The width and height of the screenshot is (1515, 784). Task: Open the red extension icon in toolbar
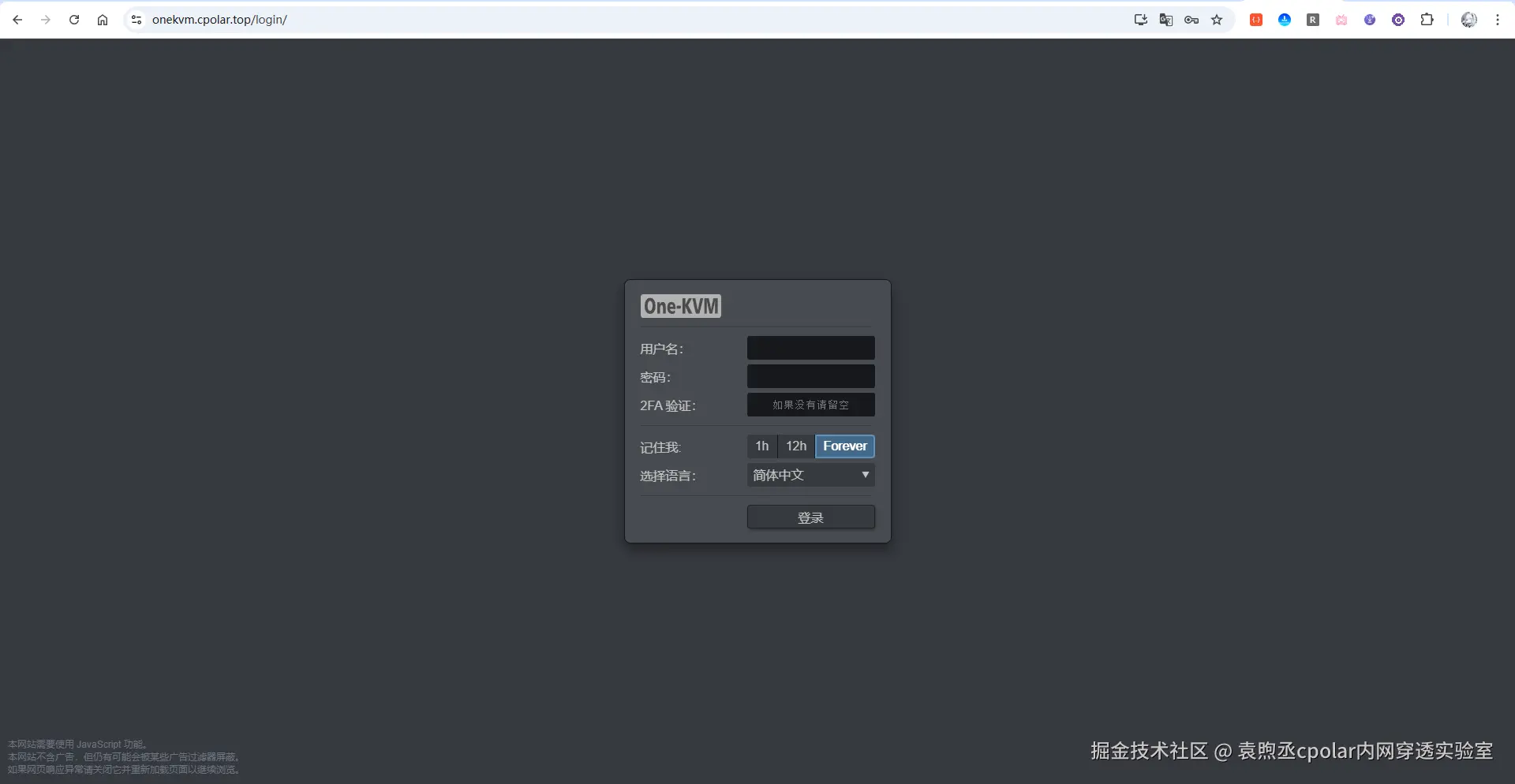click(x=1256, y=20)
